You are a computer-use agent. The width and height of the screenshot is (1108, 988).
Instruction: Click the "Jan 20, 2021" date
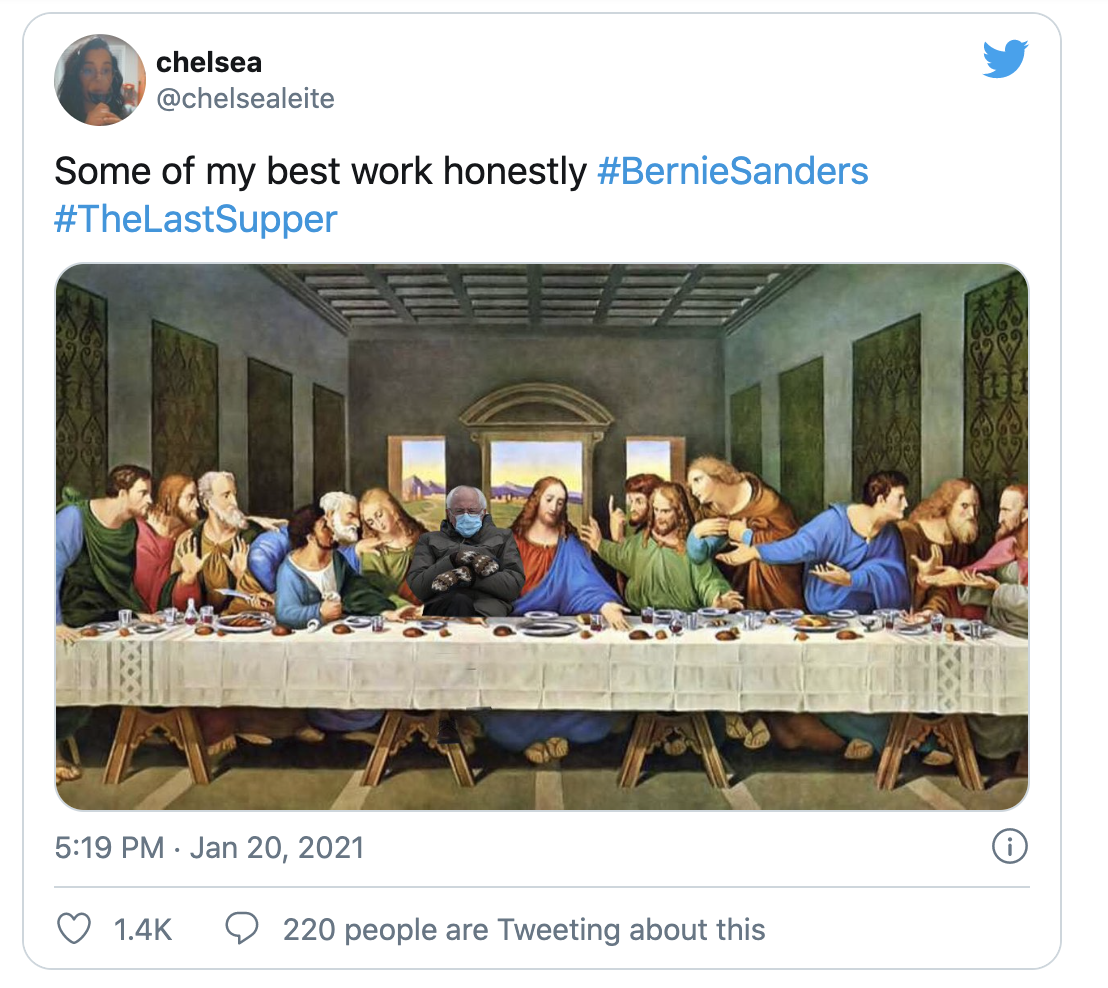(x=277, y=849)
